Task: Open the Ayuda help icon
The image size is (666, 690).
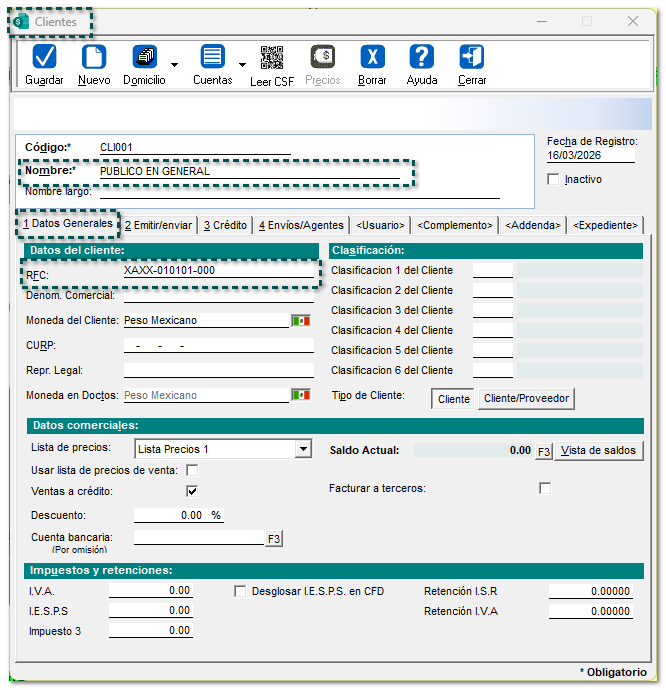Action: point(422,57)
